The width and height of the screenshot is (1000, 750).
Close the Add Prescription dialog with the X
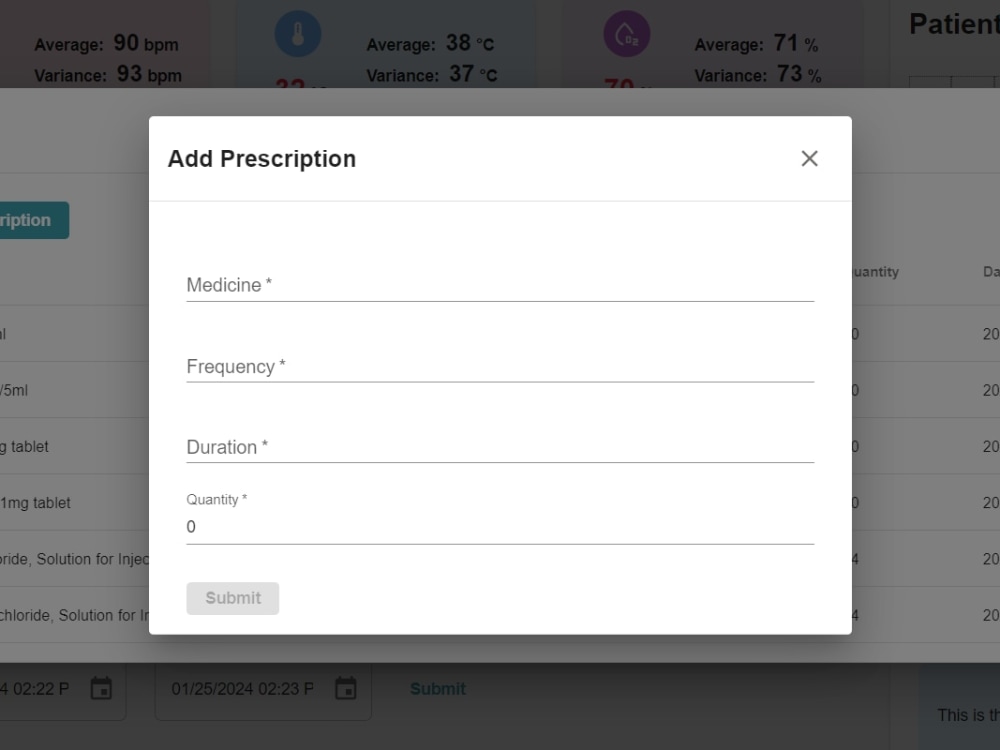click(809, 158)
